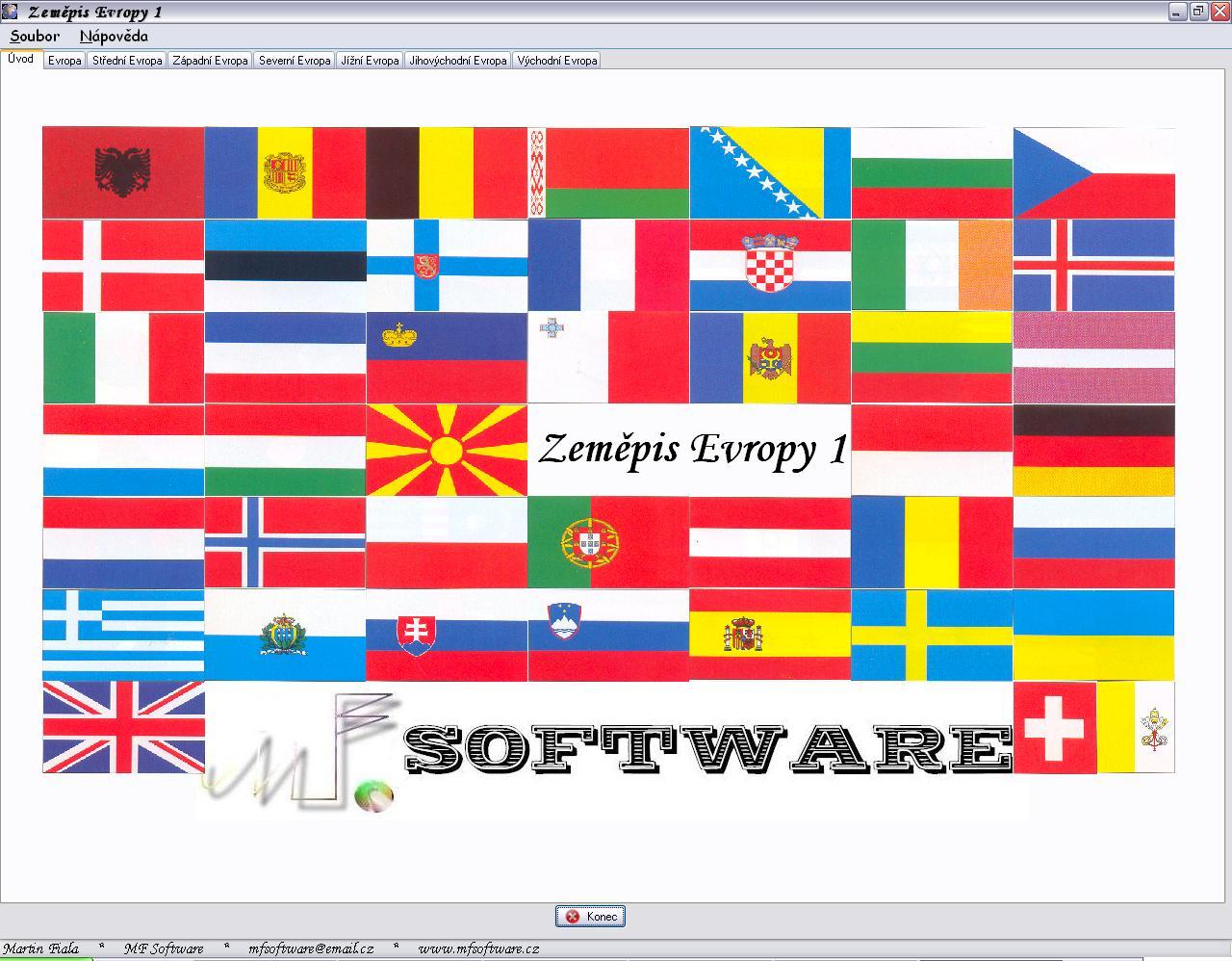Viewport: 1232px width, 961px height.
Task: Close the Zeměpis Evropy 1 window
Action: [1219, 12]
